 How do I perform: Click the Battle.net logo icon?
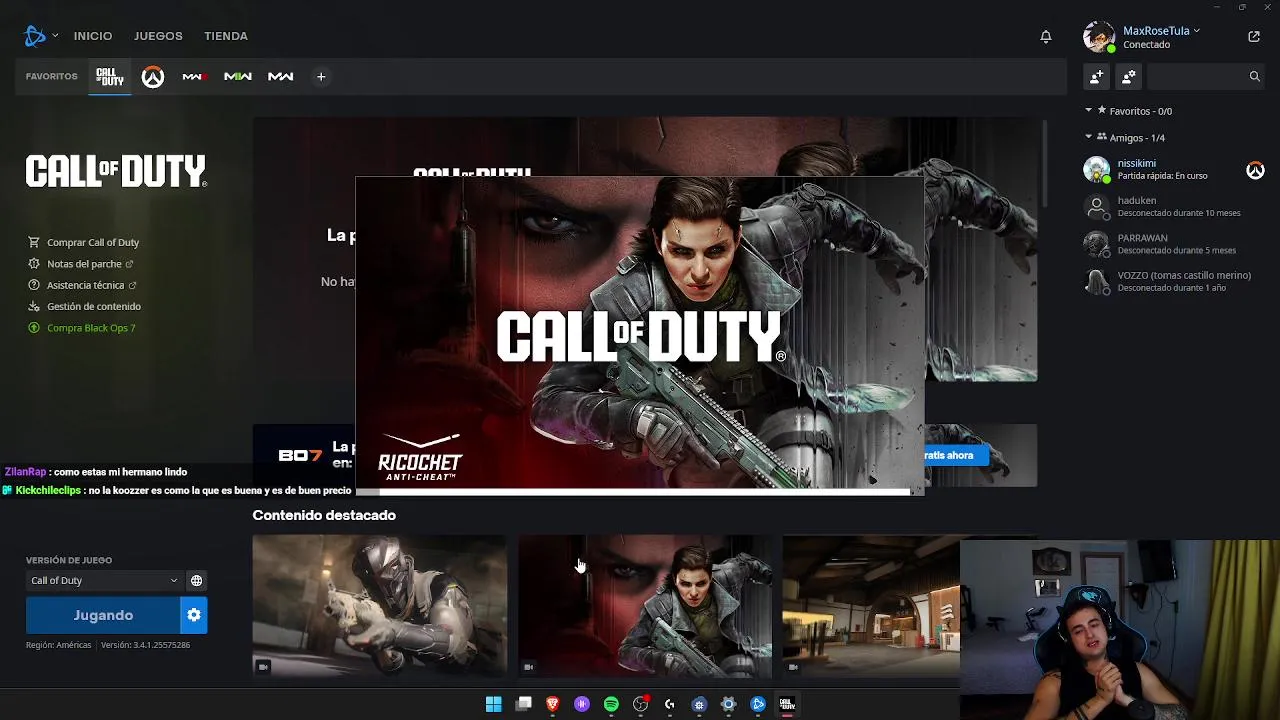tap(35, 36)
